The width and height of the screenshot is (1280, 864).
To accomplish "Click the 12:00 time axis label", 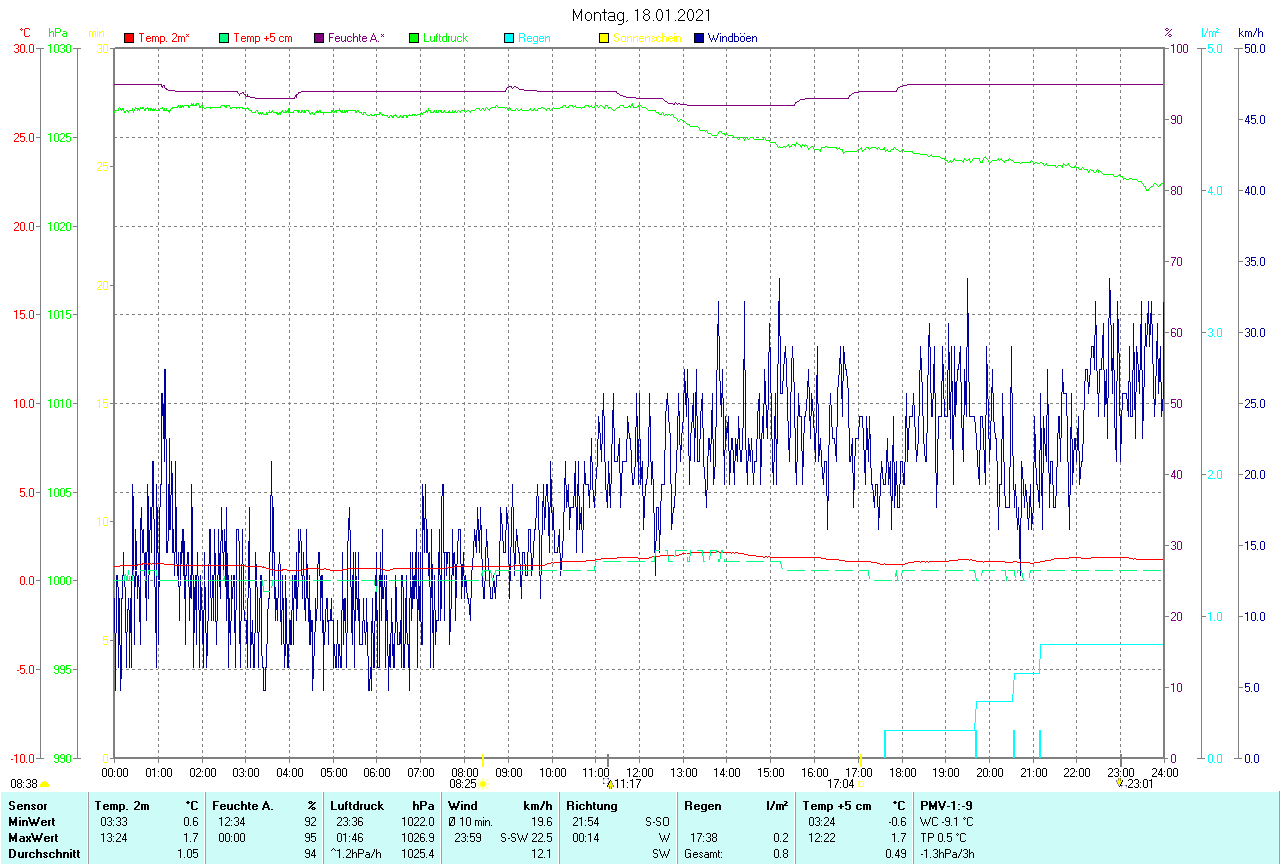I will 640,772.
